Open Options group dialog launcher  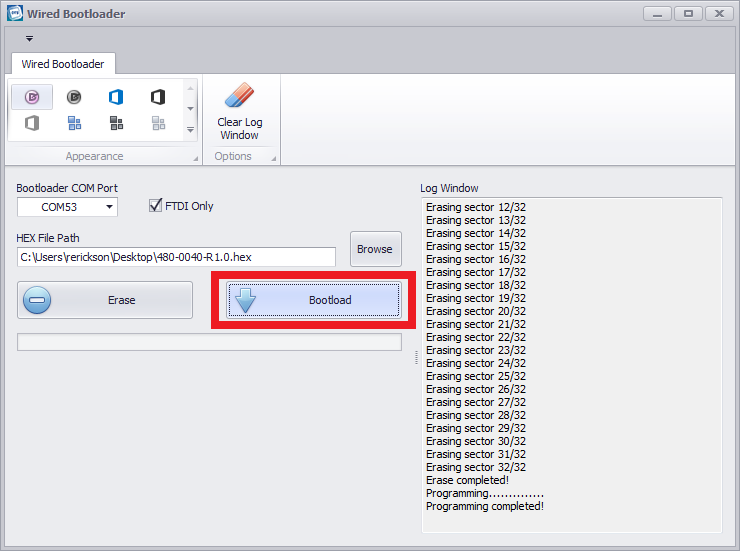point(273,159)
